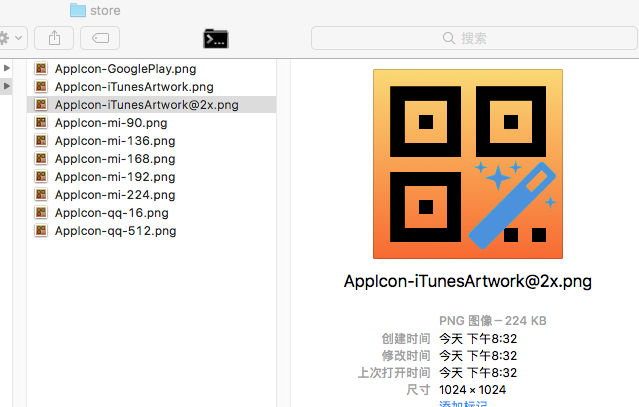Click file icon of AppIcon-iTunesArtwork.png
Screen dimensions: 639x407
tap(41, 86)
